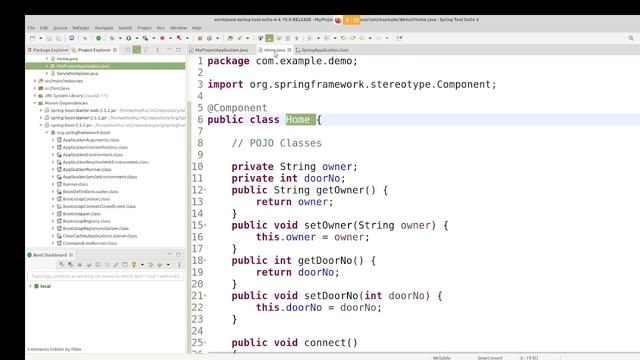Switch to the Package Explorer tab

click(48, 50)
